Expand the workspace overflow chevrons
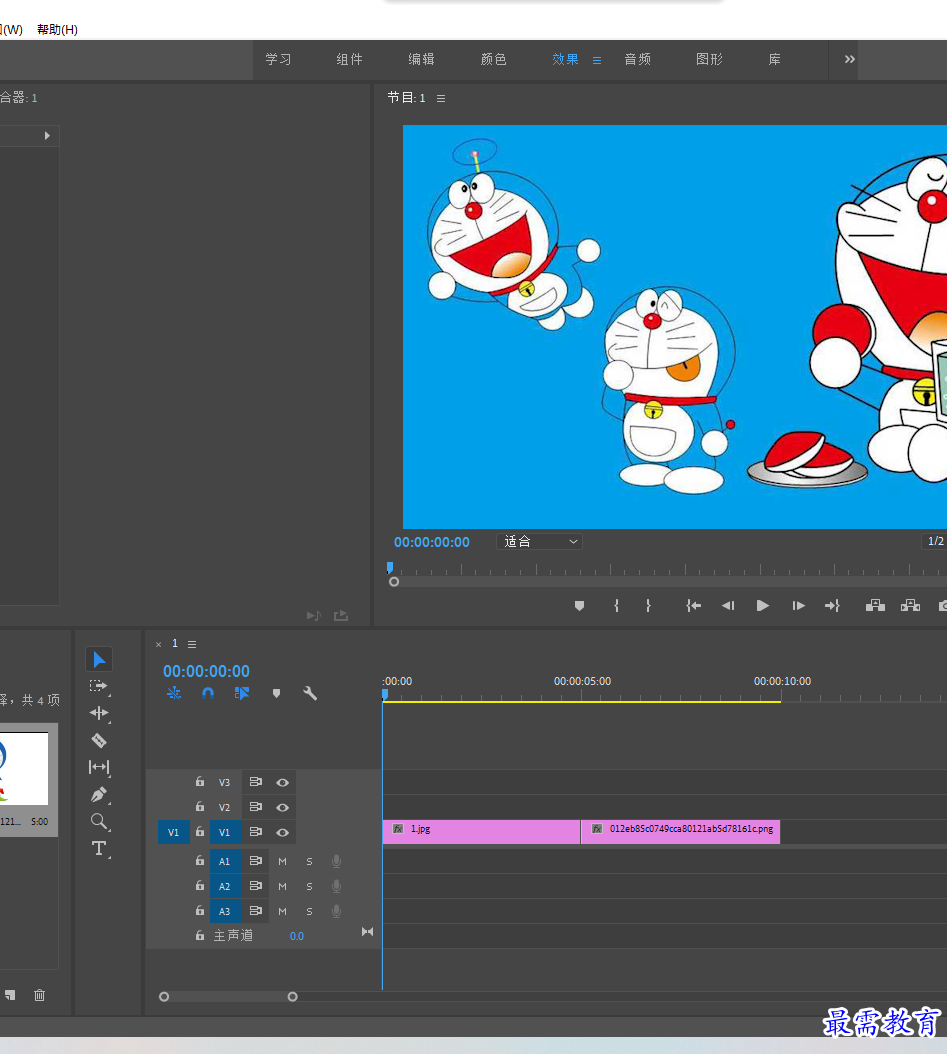The image size is (947, 1054). click(x=850, y=59)
